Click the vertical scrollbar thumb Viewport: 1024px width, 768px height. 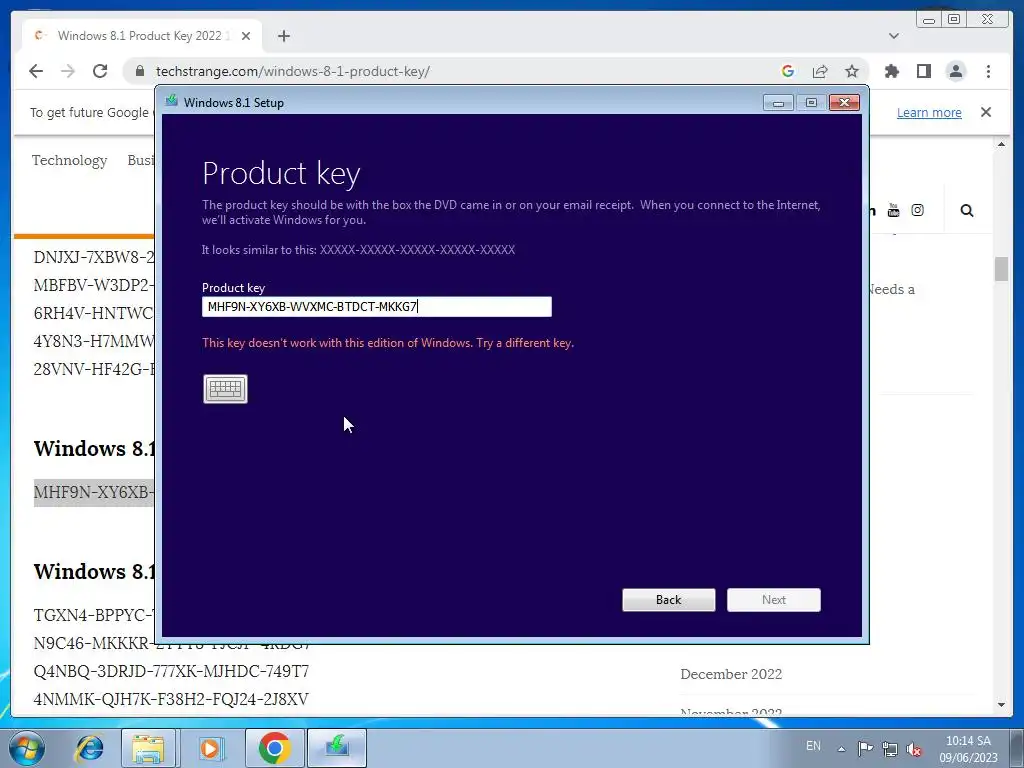click(1001, 269)
